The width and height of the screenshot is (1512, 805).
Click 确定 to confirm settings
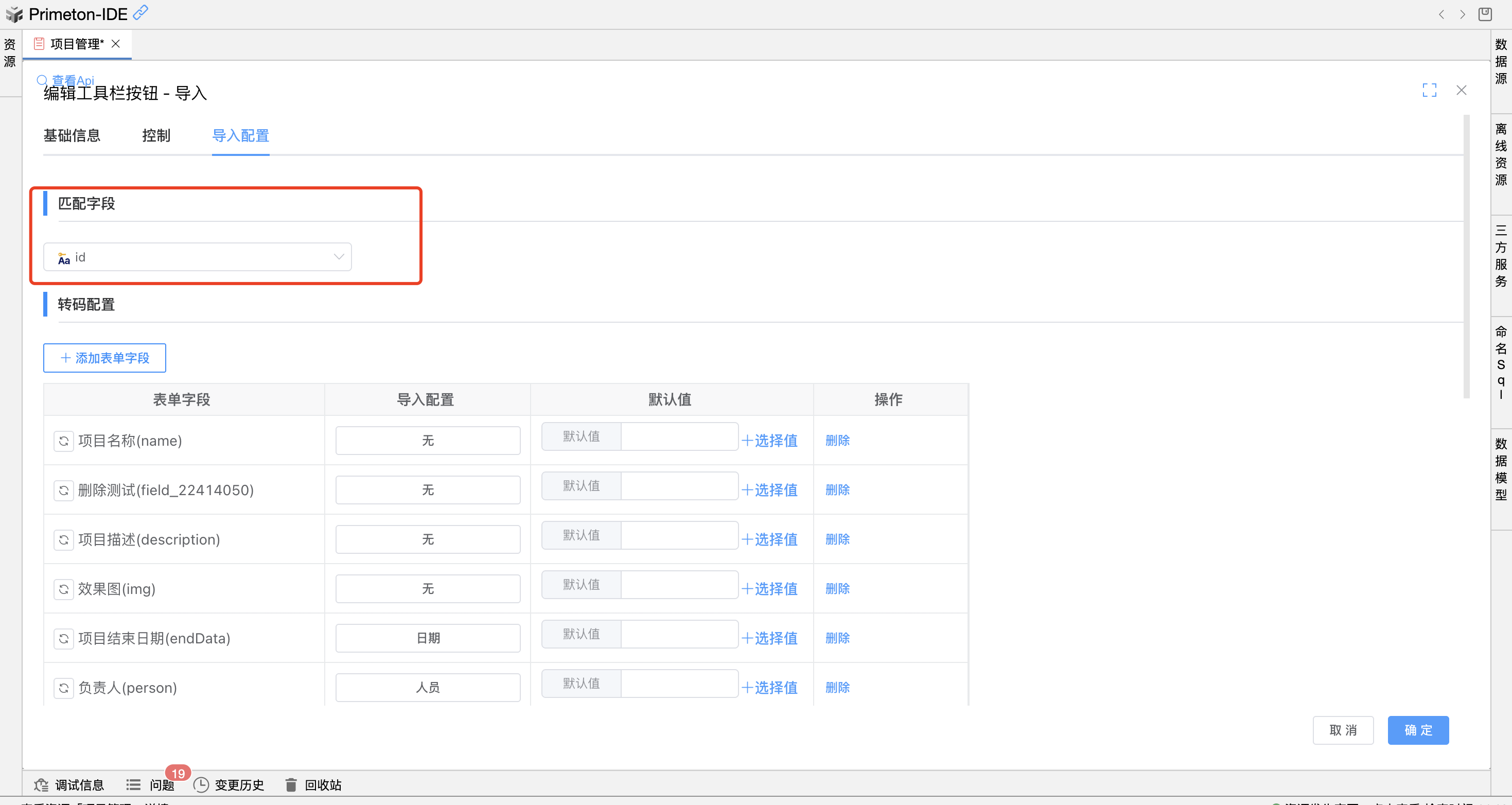(1417, 730)
